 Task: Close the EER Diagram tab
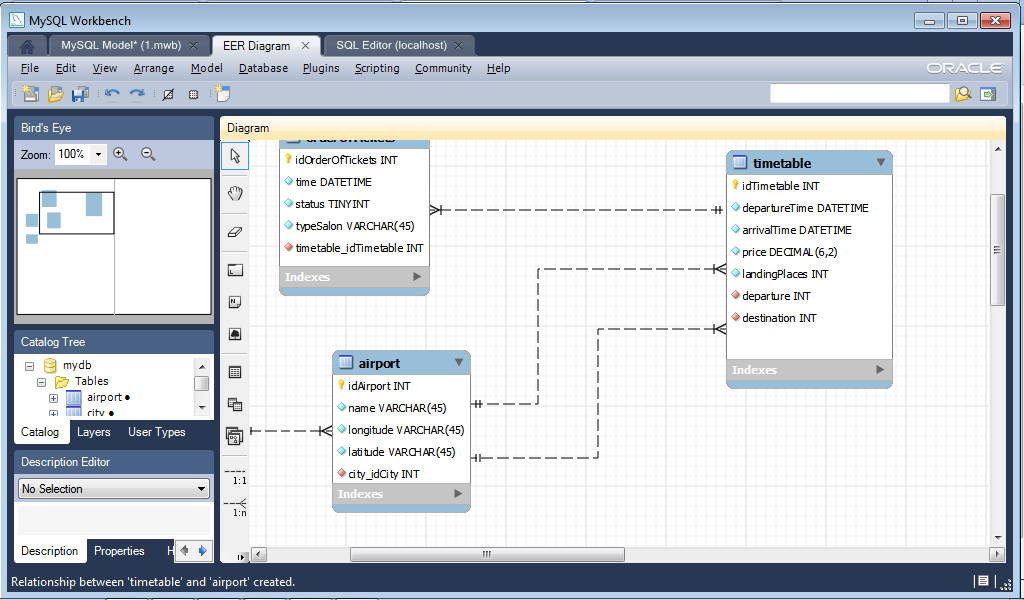pyautogui.click(x=305, y=46)
